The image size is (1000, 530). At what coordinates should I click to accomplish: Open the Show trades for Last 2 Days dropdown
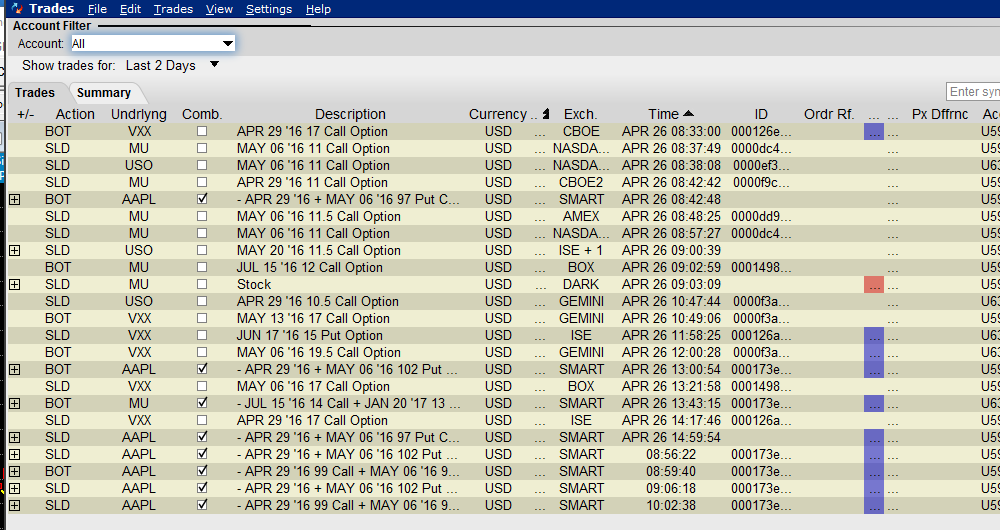click(214, 65)
